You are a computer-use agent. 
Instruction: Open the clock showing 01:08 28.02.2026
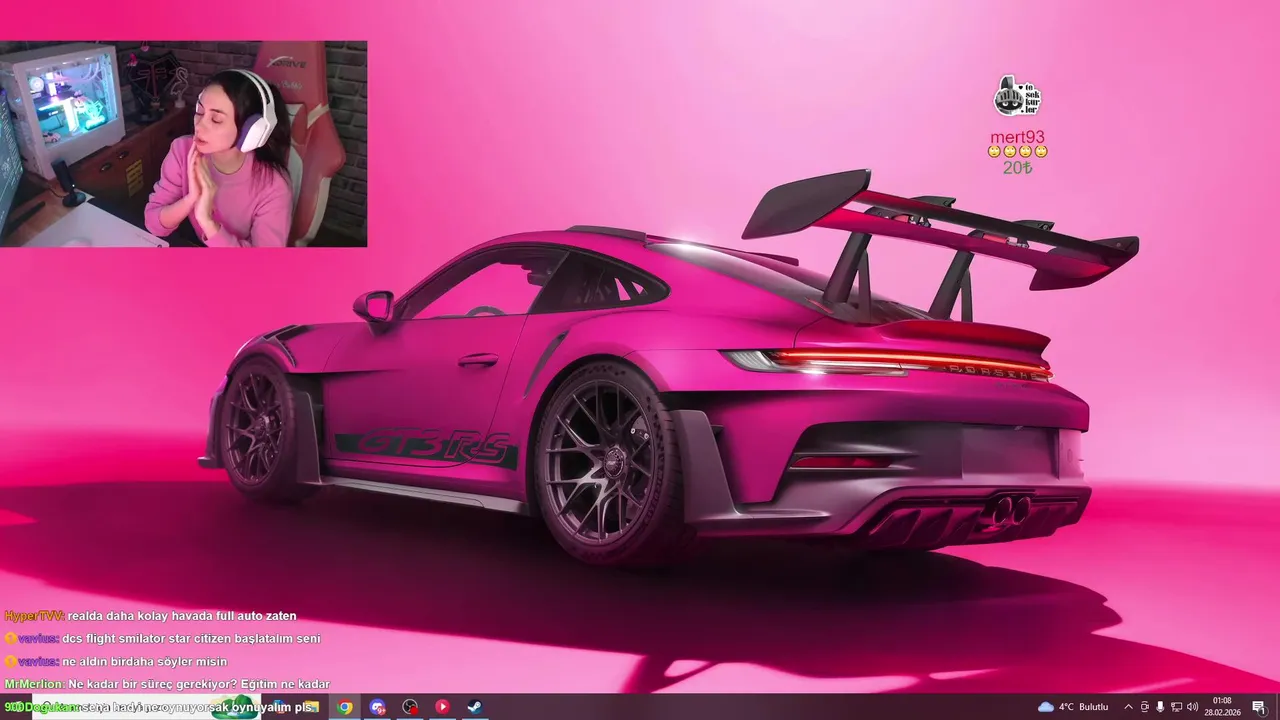1222,707
